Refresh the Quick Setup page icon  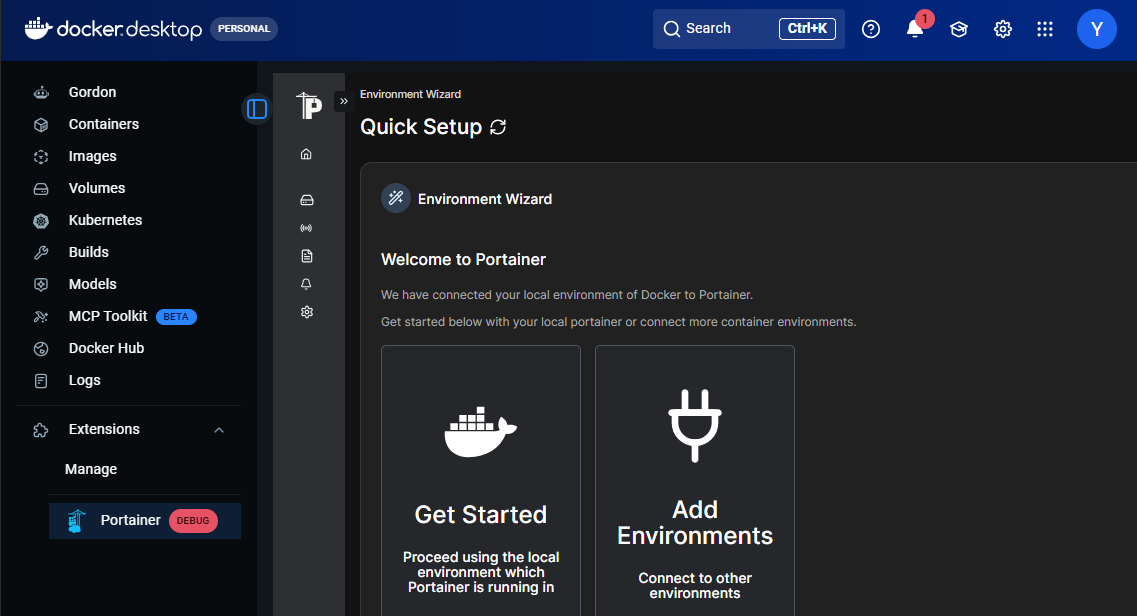pyautogui.click(x=497, y=127)
